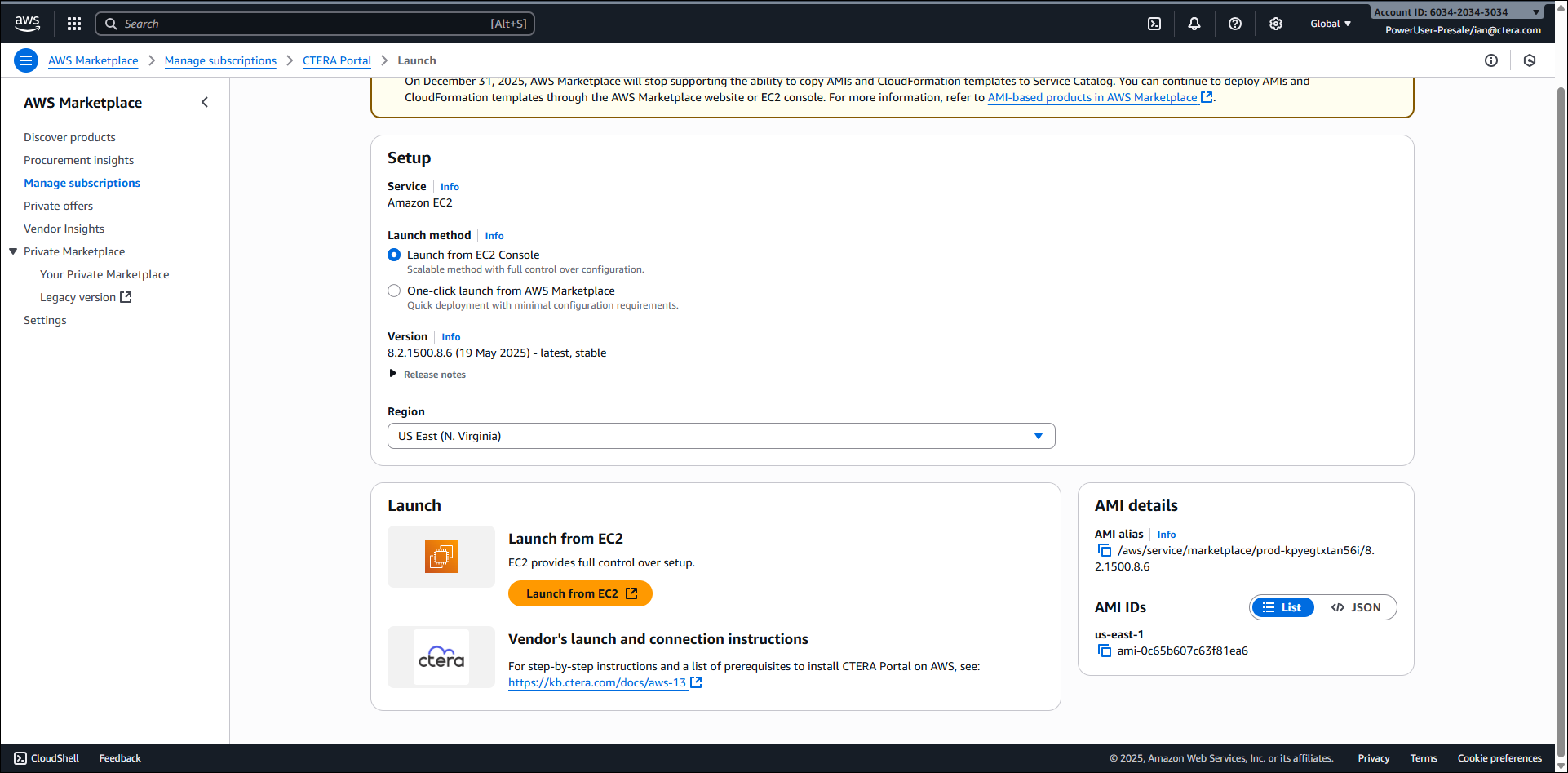The height and width of the screenshot is (773, 1568).
Task: Select One-click launch from AWS Marketplace
Action: coord(394,291)
